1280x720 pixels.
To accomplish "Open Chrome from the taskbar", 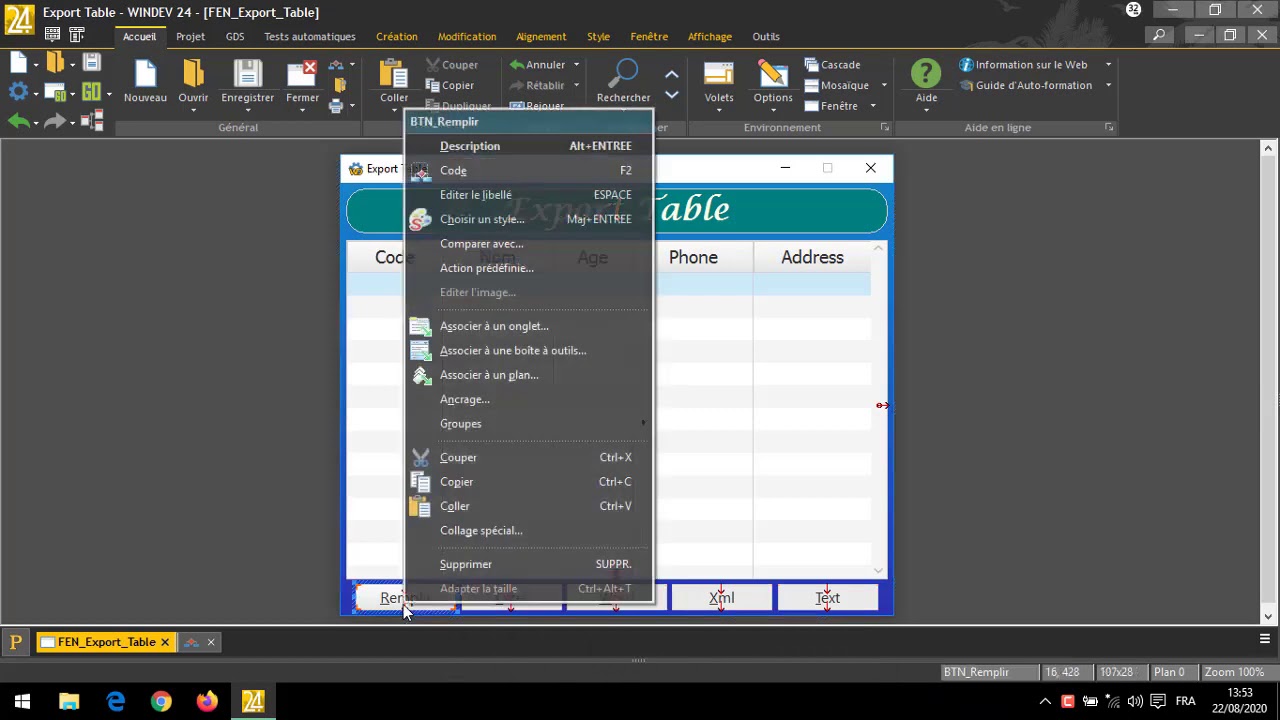I will click(x=161, y=701).
